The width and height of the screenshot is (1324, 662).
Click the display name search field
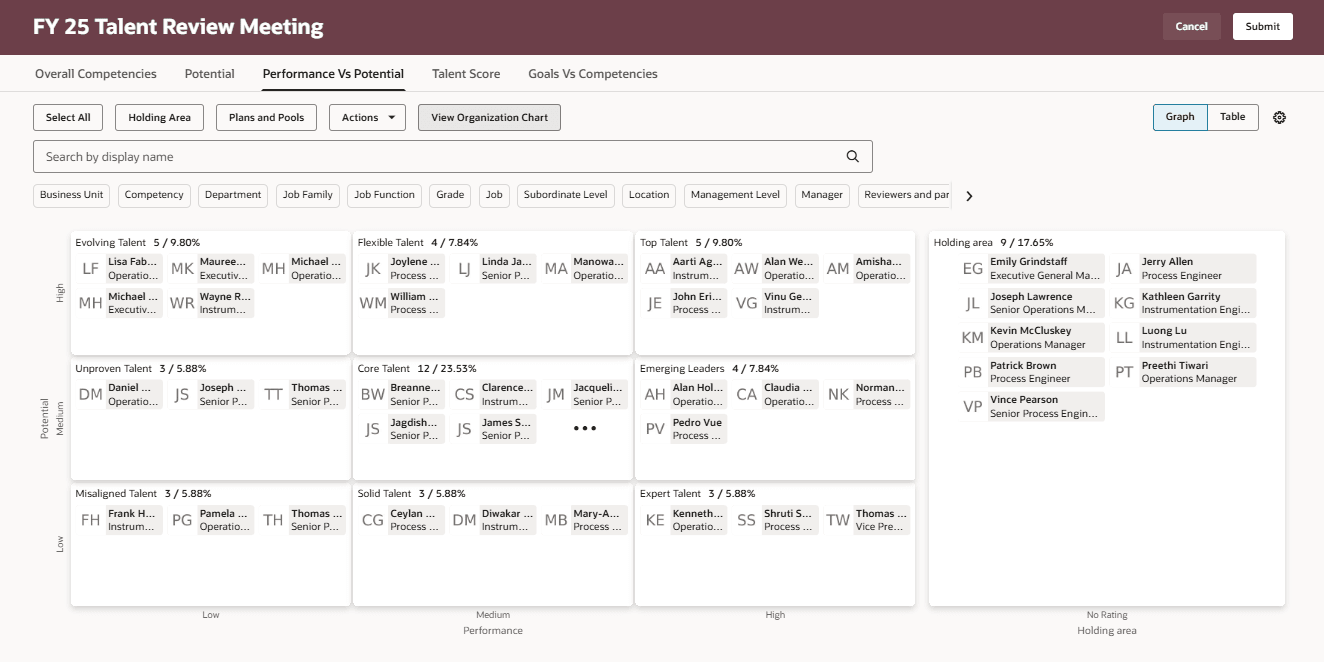click(400, 156)
